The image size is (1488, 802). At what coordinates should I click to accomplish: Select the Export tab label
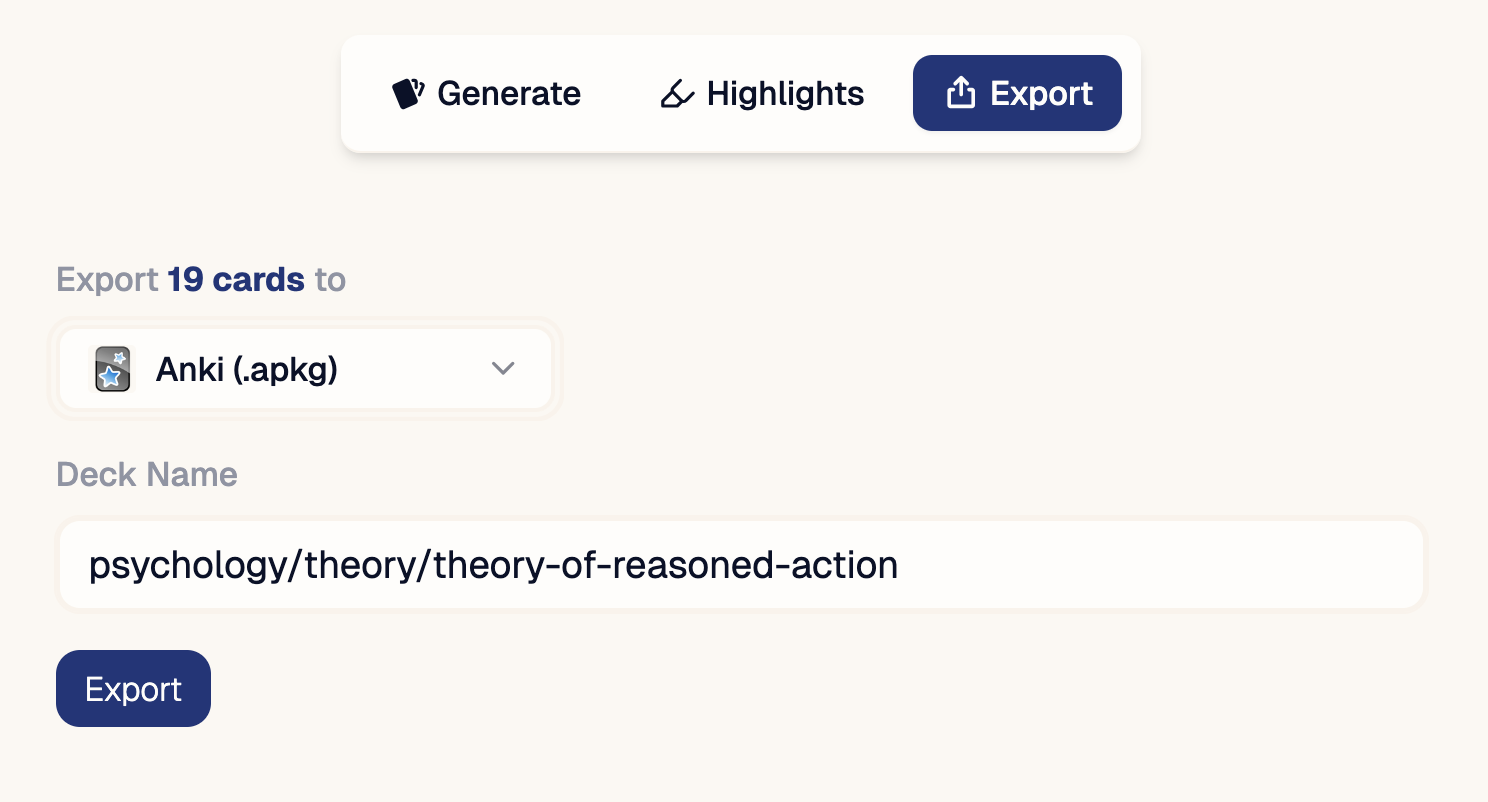tap(1041, 94)
